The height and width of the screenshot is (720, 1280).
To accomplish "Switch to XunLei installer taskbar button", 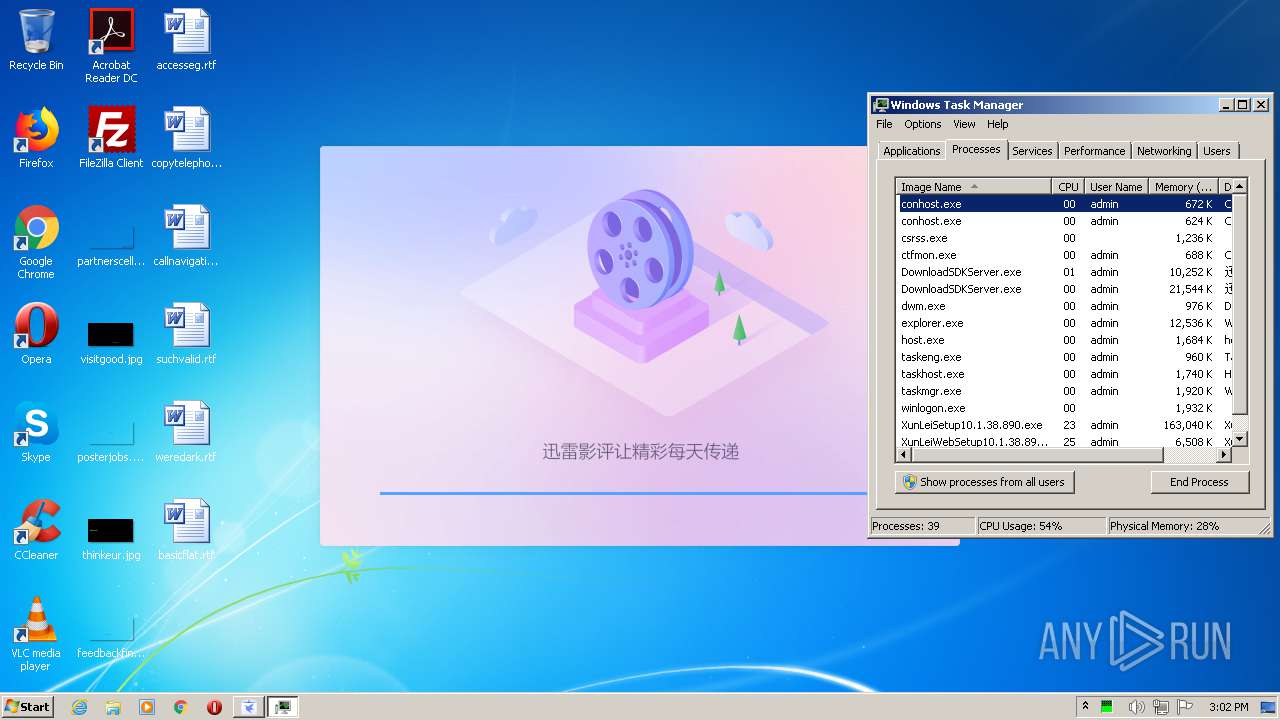I will (249, 707).
